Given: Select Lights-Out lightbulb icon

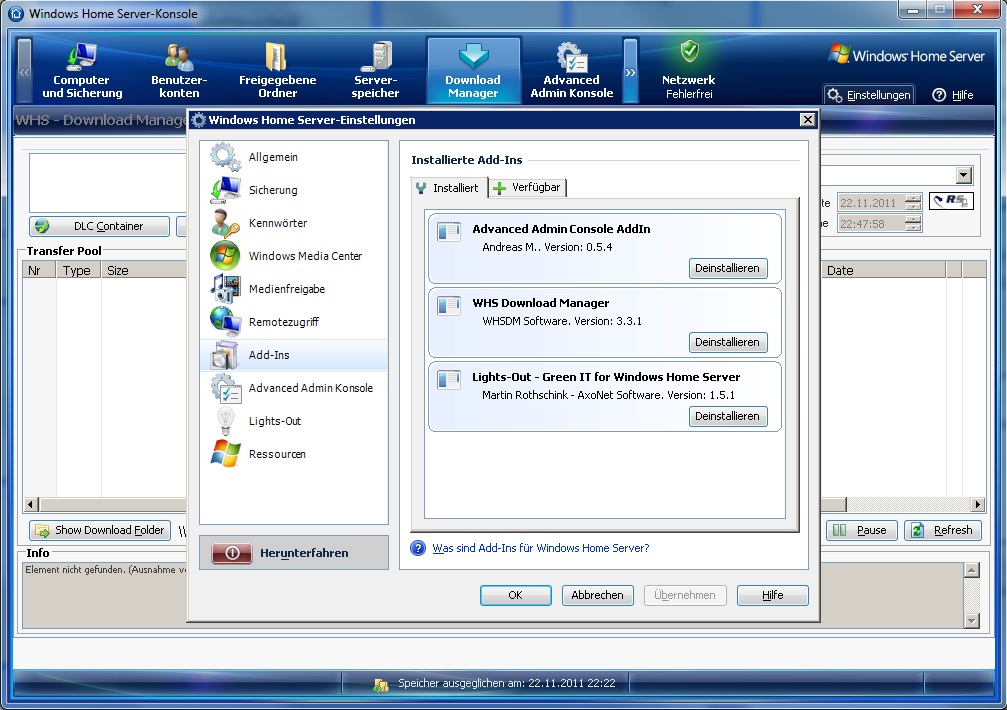Looking at the screenshot, I should (x=225, y=421).
